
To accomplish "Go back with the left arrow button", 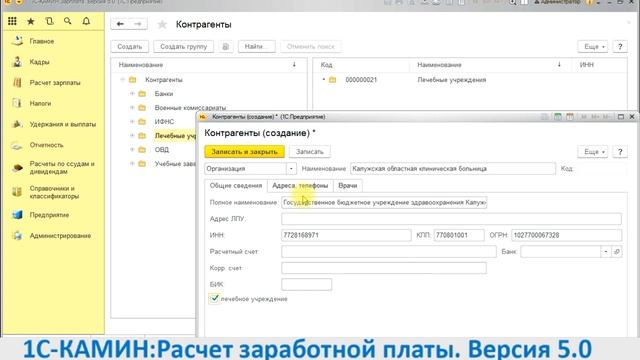I will (x=120, y=24).
